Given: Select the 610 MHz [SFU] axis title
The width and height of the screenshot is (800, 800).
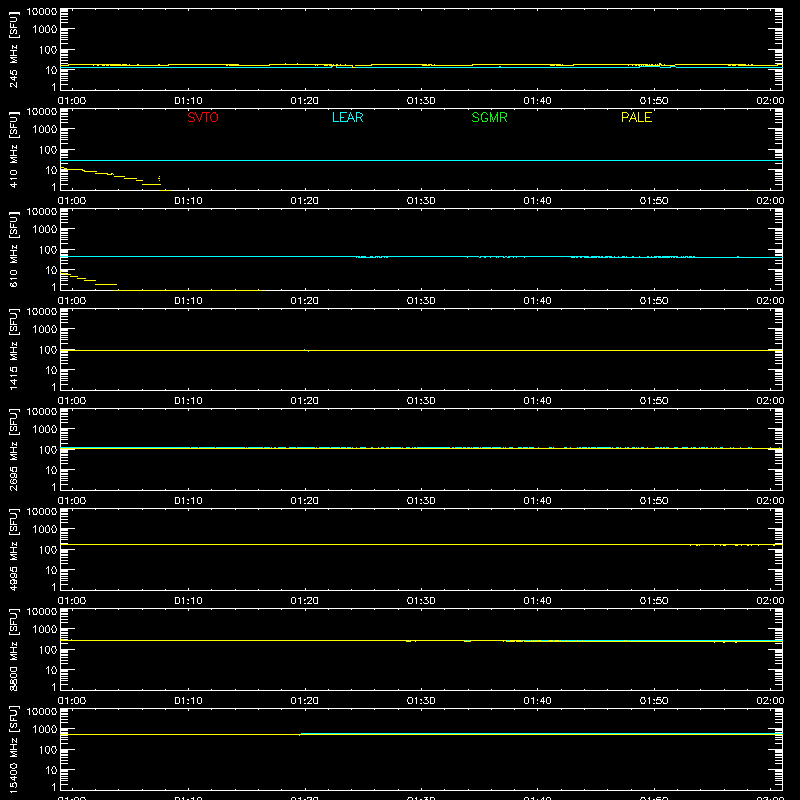Looking at the screenshot, I should coord(13,249).
